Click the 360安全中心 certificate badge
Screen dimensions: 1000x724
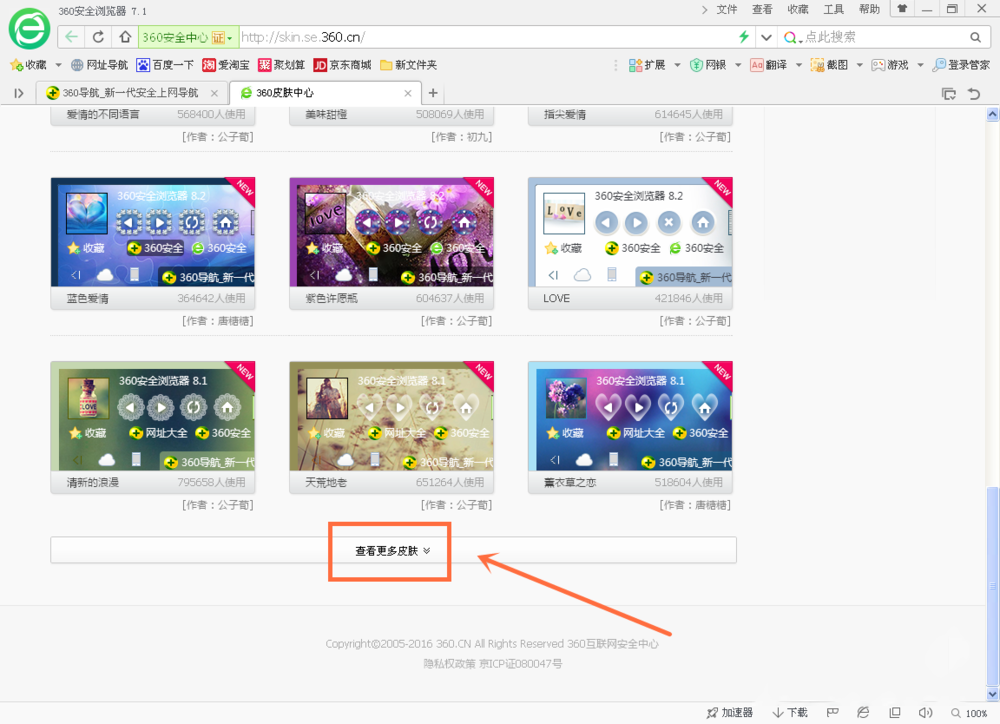pos(189,37)
